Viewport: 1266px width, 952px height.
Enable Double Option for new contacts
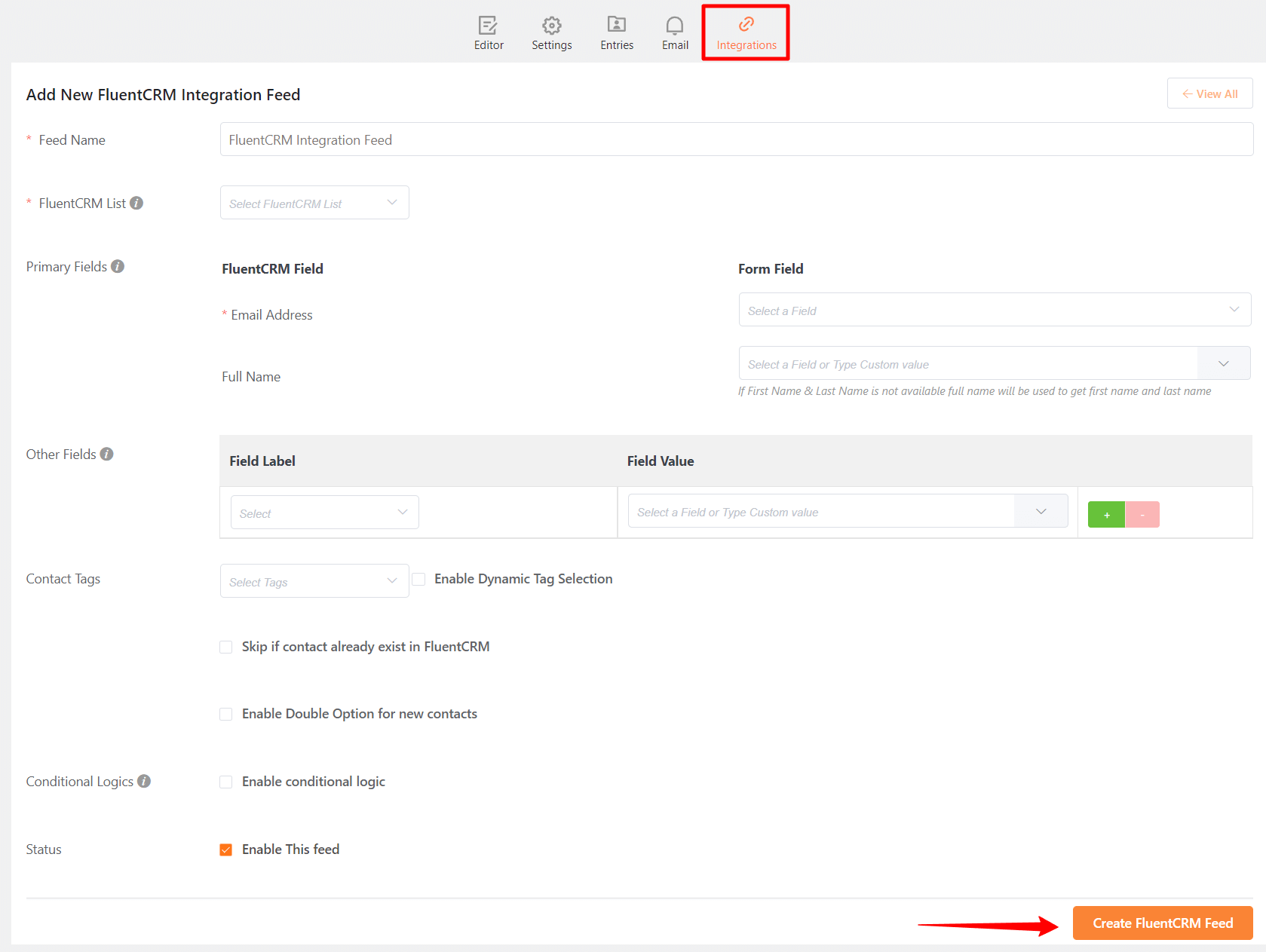click(x=226, y=714)
